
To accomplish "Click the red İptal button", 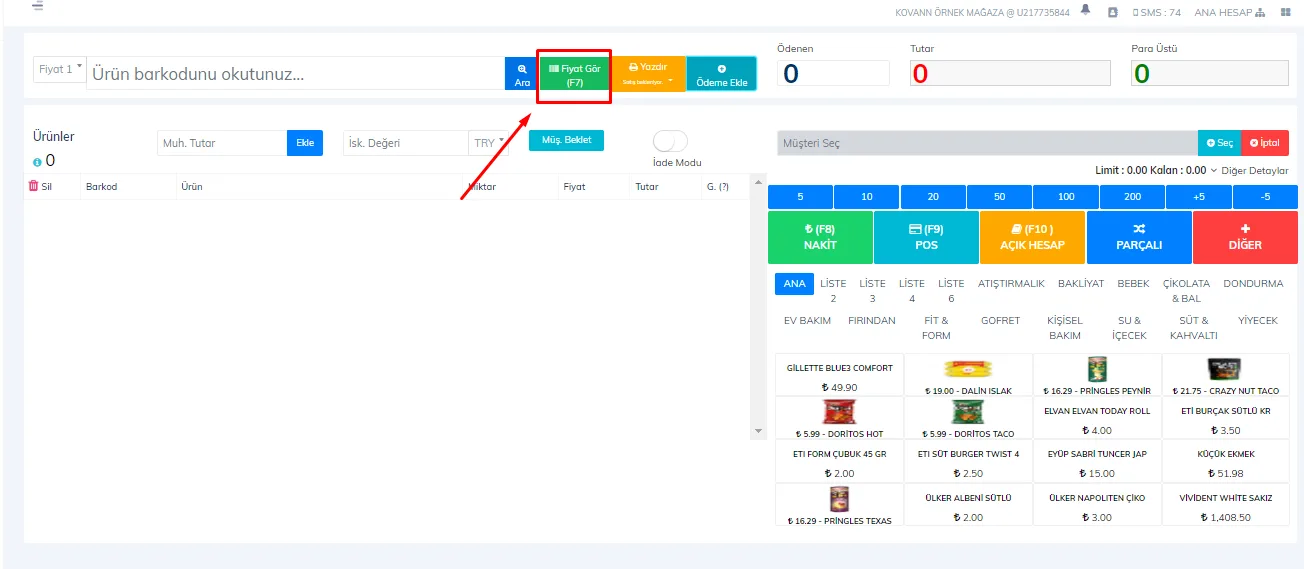I will [1265, 143].
